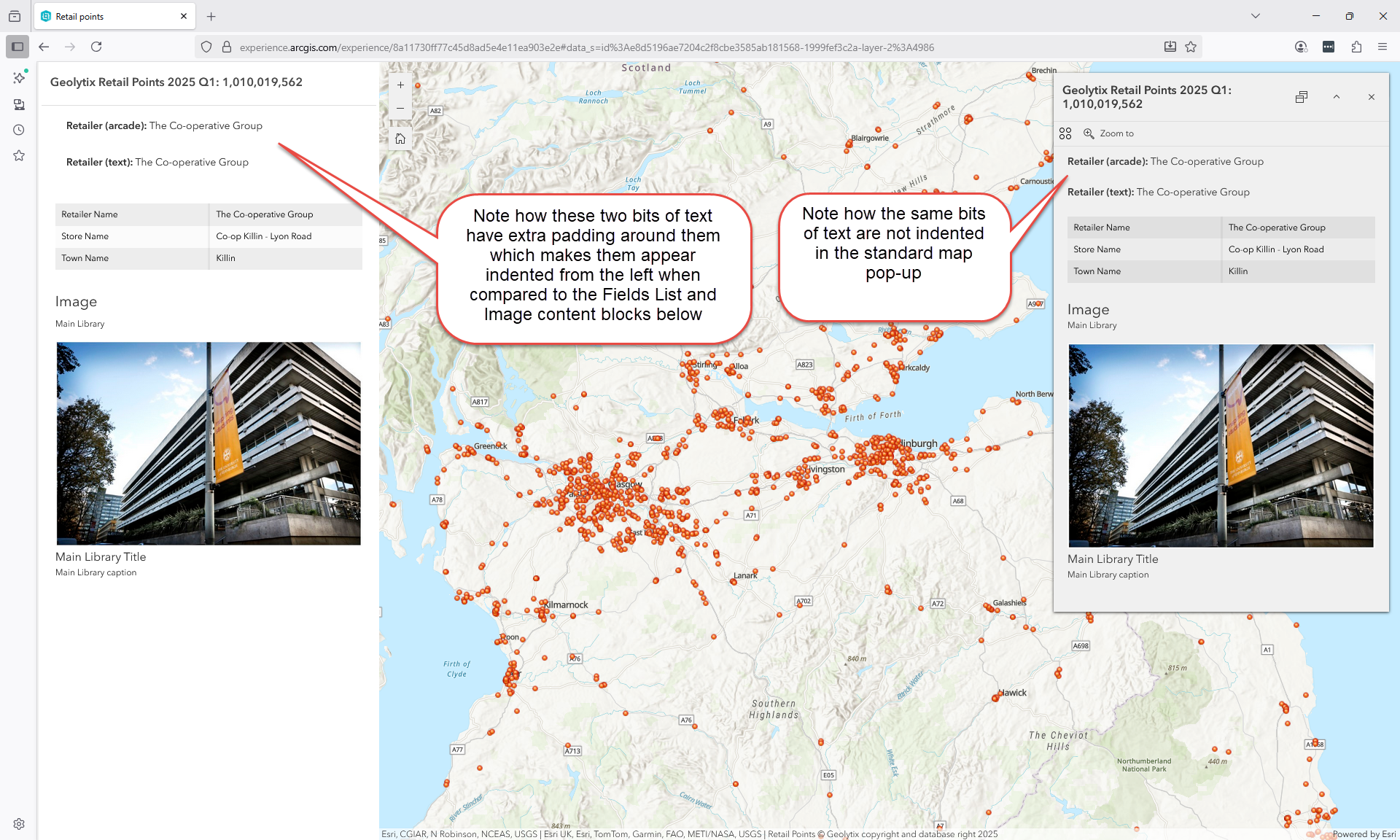The width and height of the screenshot is (1400, 840).
Task: Click the Kilmarnock label on the map
Action: [x=567, y=604]
